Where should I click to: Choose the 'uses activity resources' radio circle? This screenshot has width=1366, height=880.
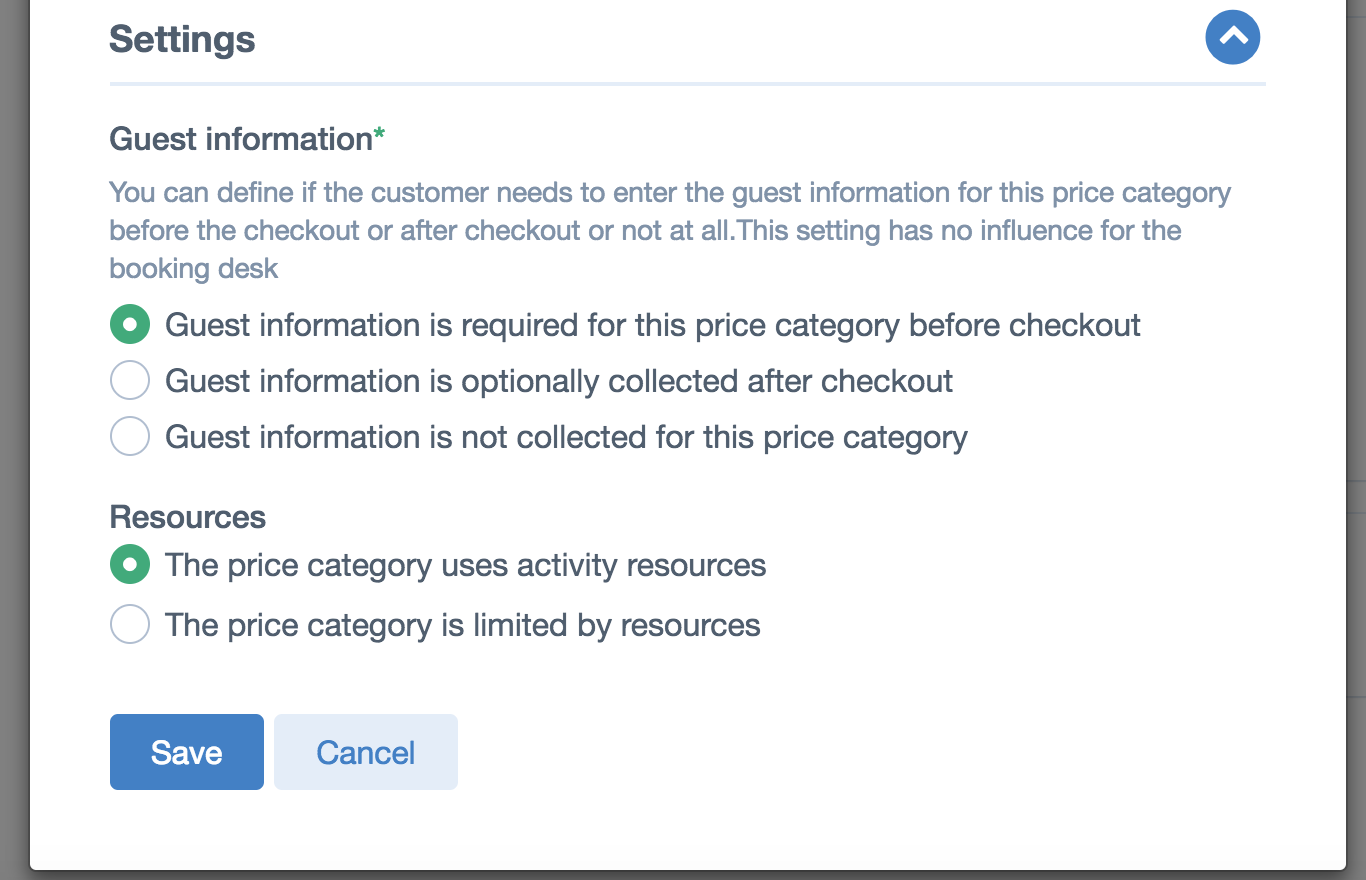pos(130,565)
